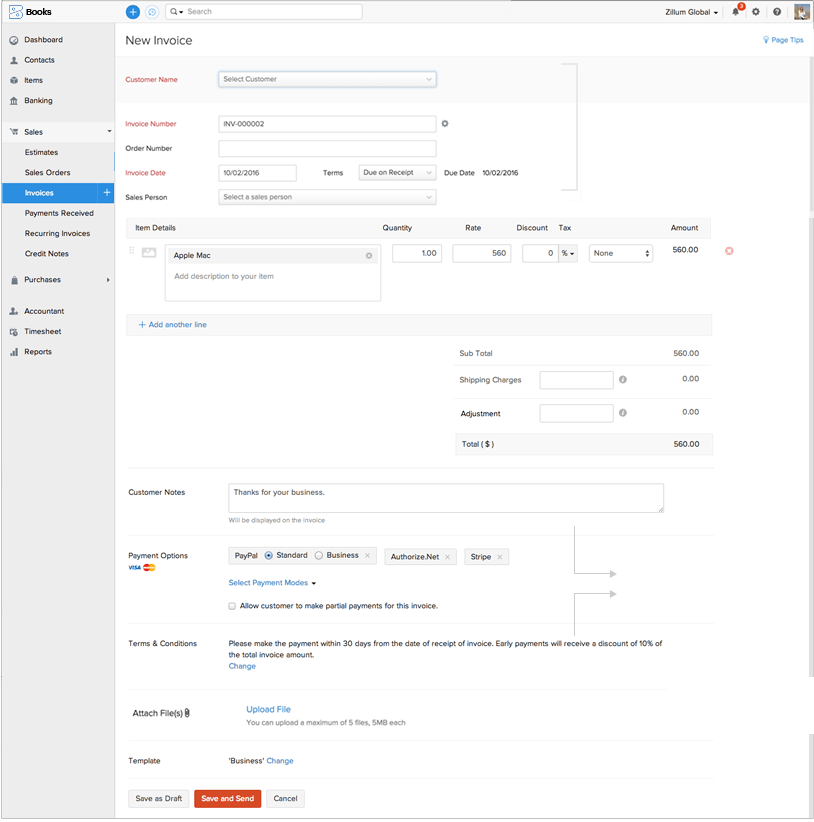Select the Business PayPal radio option
Viewport: 814px width, 822px height.
319,555
